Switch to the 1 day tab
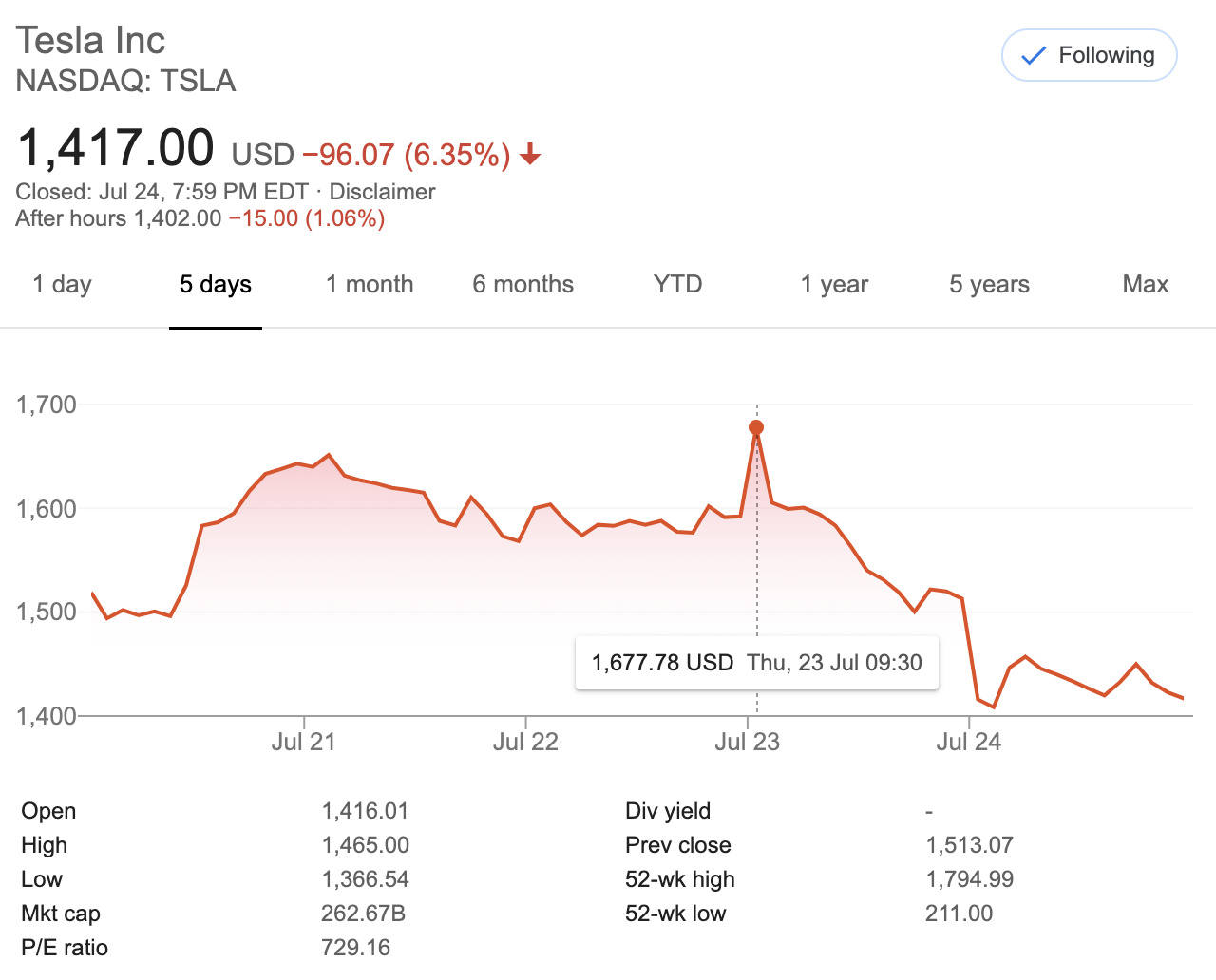The image size is (1216, 980). [62, 284]
